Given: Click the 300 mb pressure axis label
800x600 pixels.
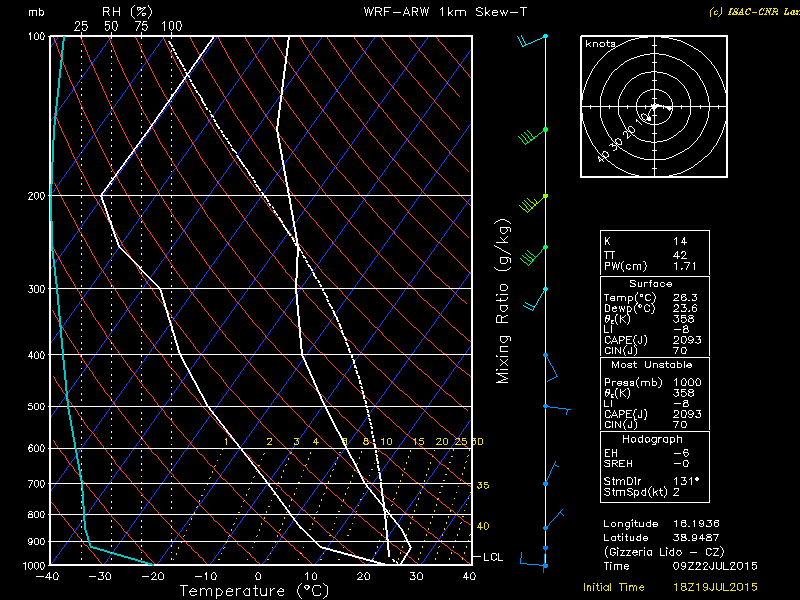Looking at the screenshot, I should pos(36,289).
